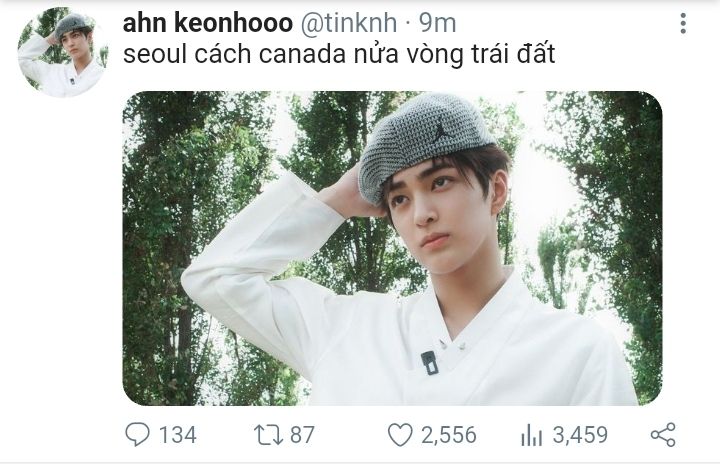Open the 9m timestamp permalink
This screenshot has height=465, width=720.
click(437, 23)
